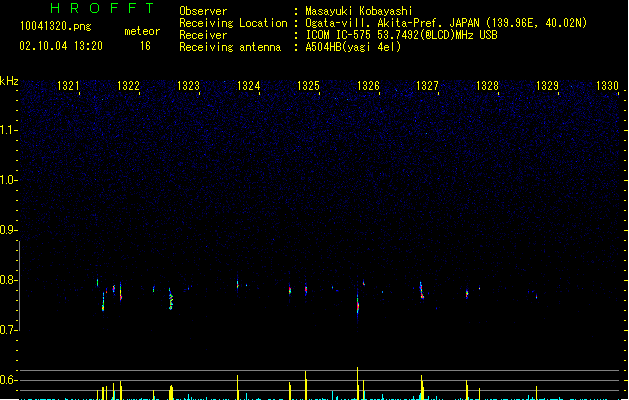Image resolution: width=629 pixels, height=400 pixels.
Task: Click the 1321 time axis label
Action: (x=68, y=86)
